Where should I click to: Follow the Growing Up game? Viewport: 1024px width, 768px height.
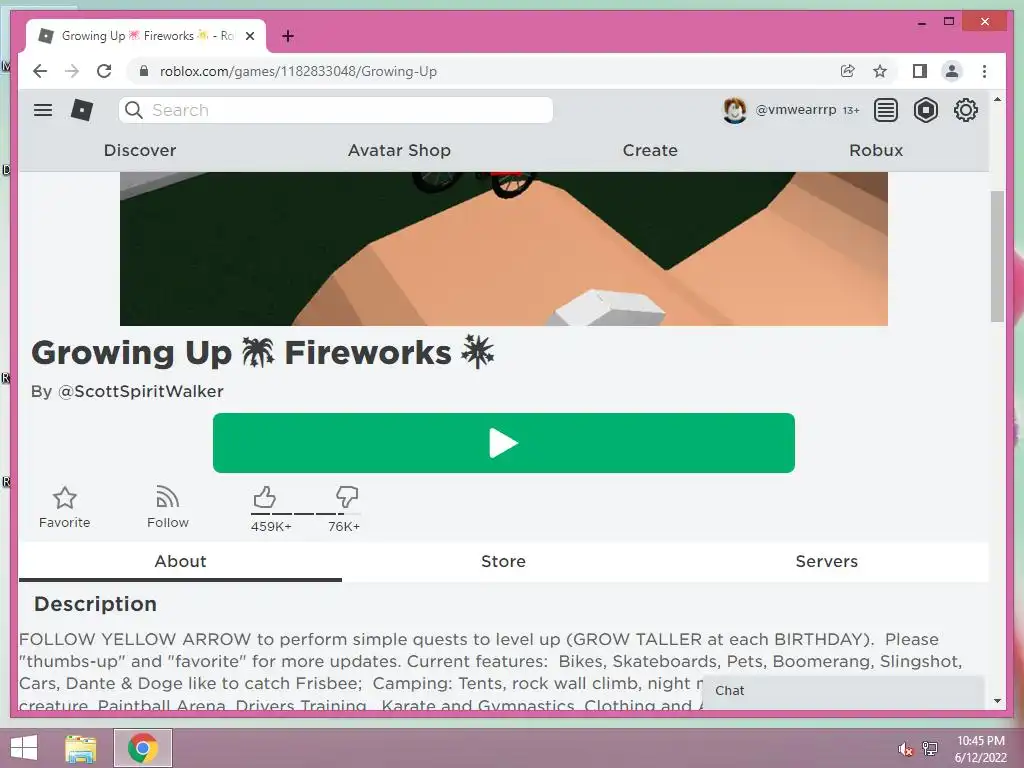tap(168, 507)
